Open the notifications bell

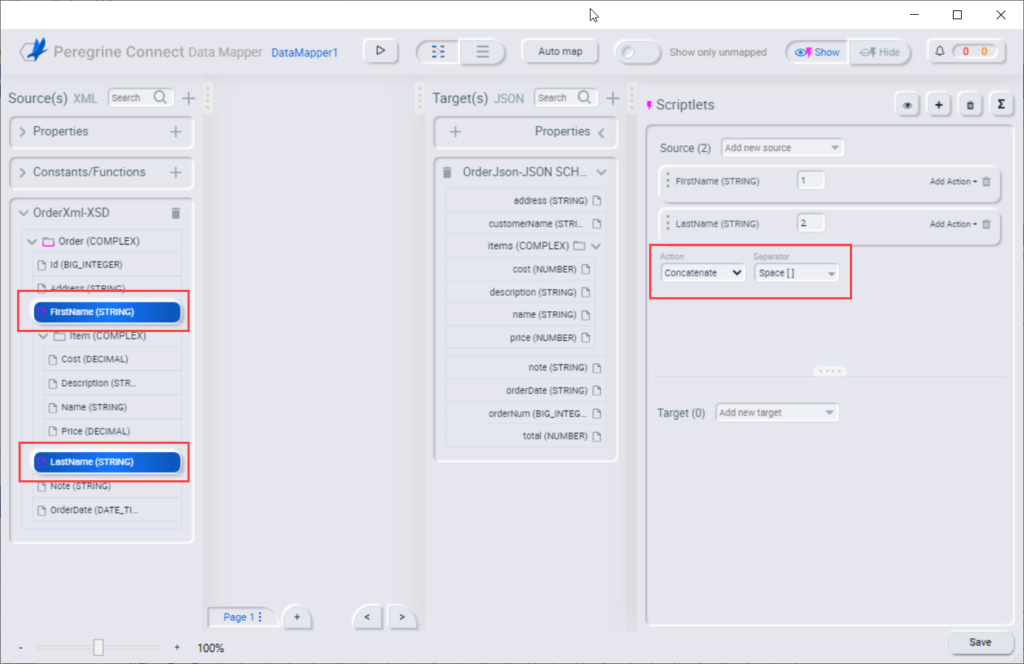click(x=939, y=51)
